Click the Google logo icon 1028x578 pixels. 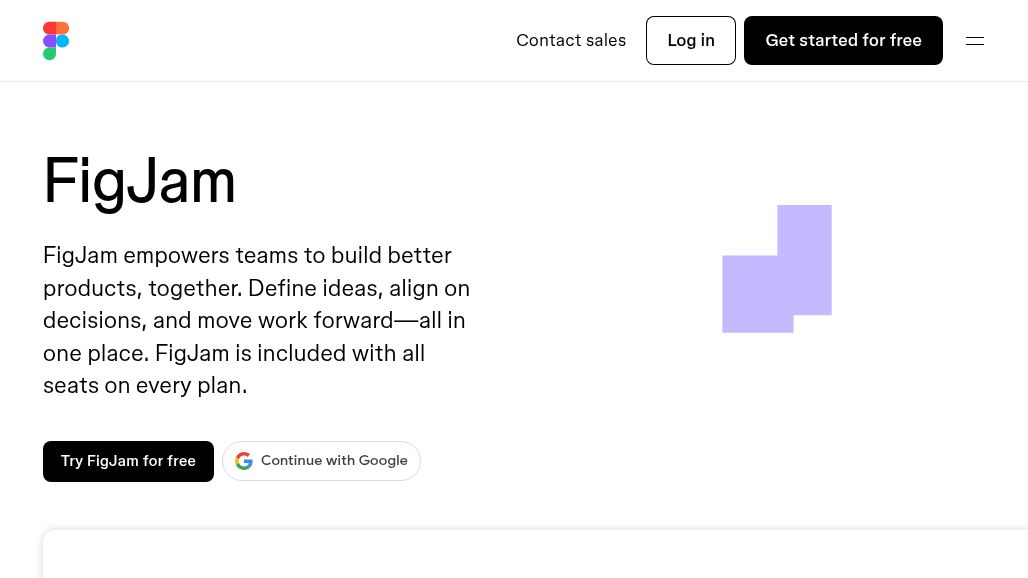(244, 461)
